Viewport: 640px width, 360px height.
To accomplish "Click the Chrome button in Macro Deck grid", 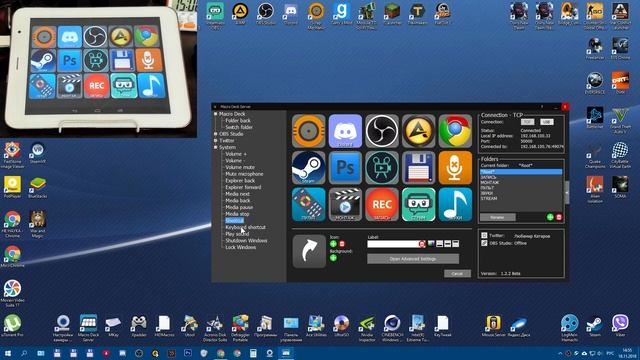I will 455,131.
